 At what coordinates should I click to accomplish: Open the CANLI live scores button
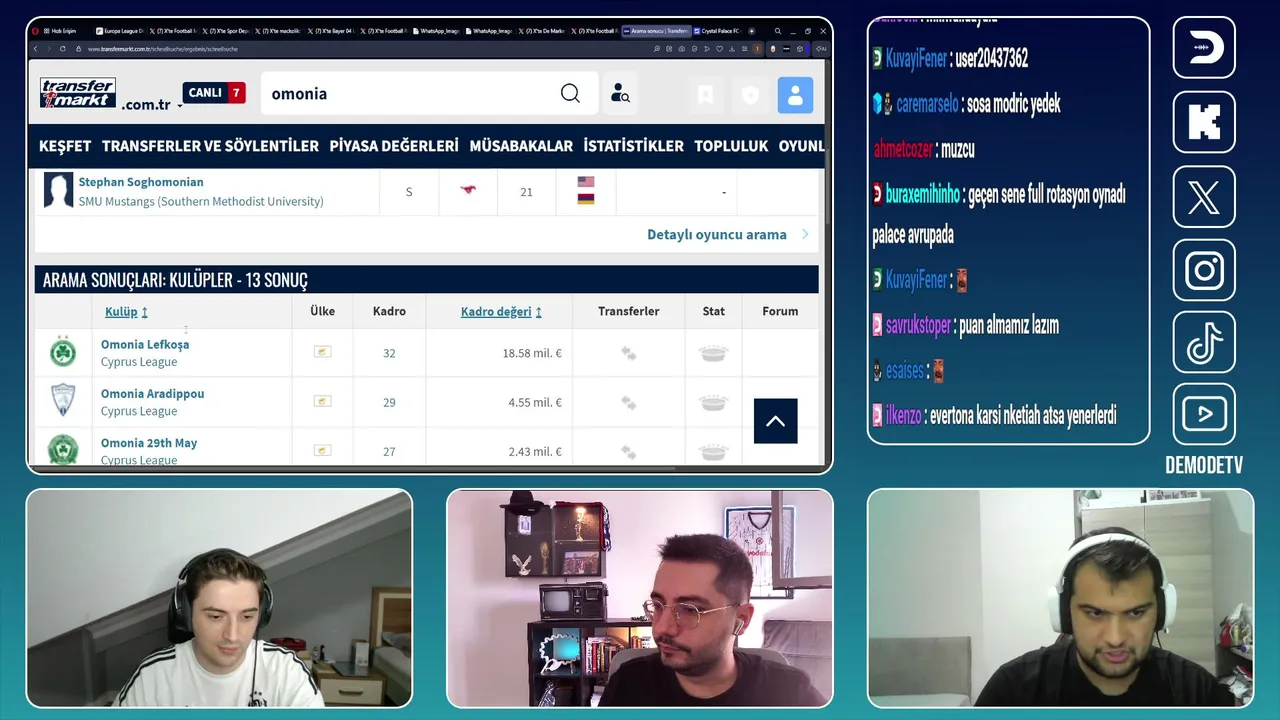click(x=214, y=93)
